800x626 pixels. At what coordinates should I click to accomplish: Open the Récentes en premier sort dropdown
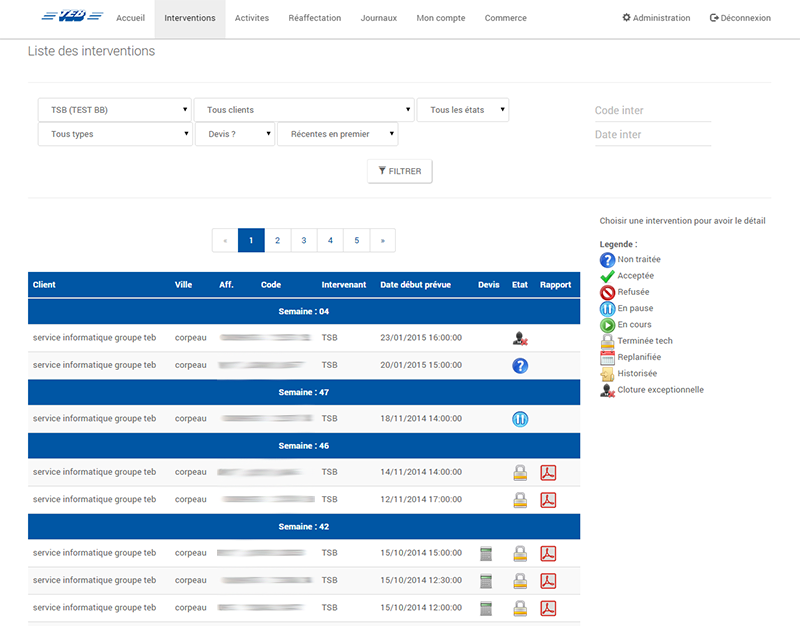point(337,134)
